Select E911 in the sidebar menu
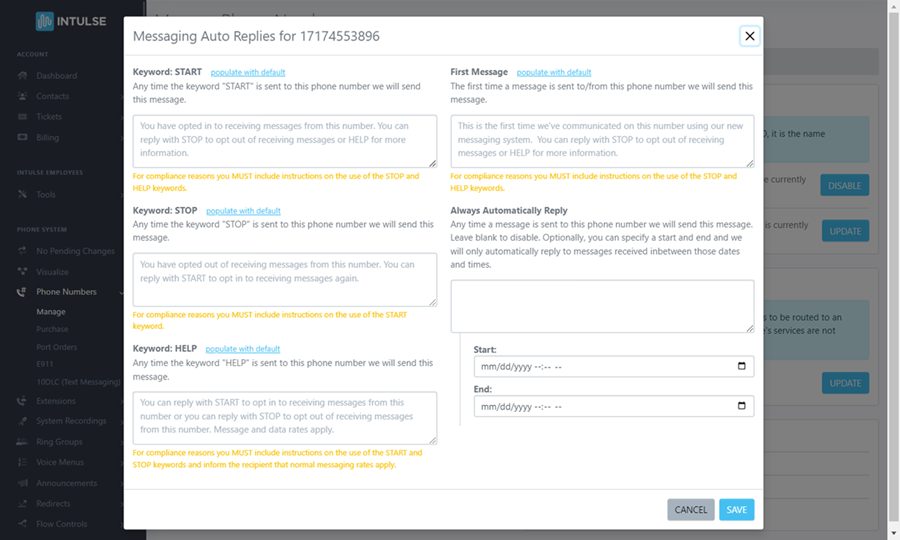The width and height of the screenshot is (900, 540). point(46,365)
